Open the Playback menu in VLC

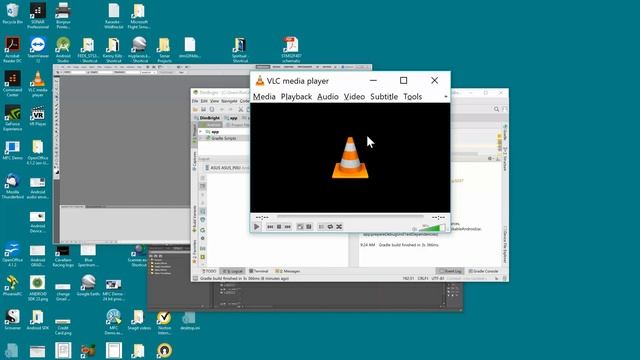click(296, 97)
